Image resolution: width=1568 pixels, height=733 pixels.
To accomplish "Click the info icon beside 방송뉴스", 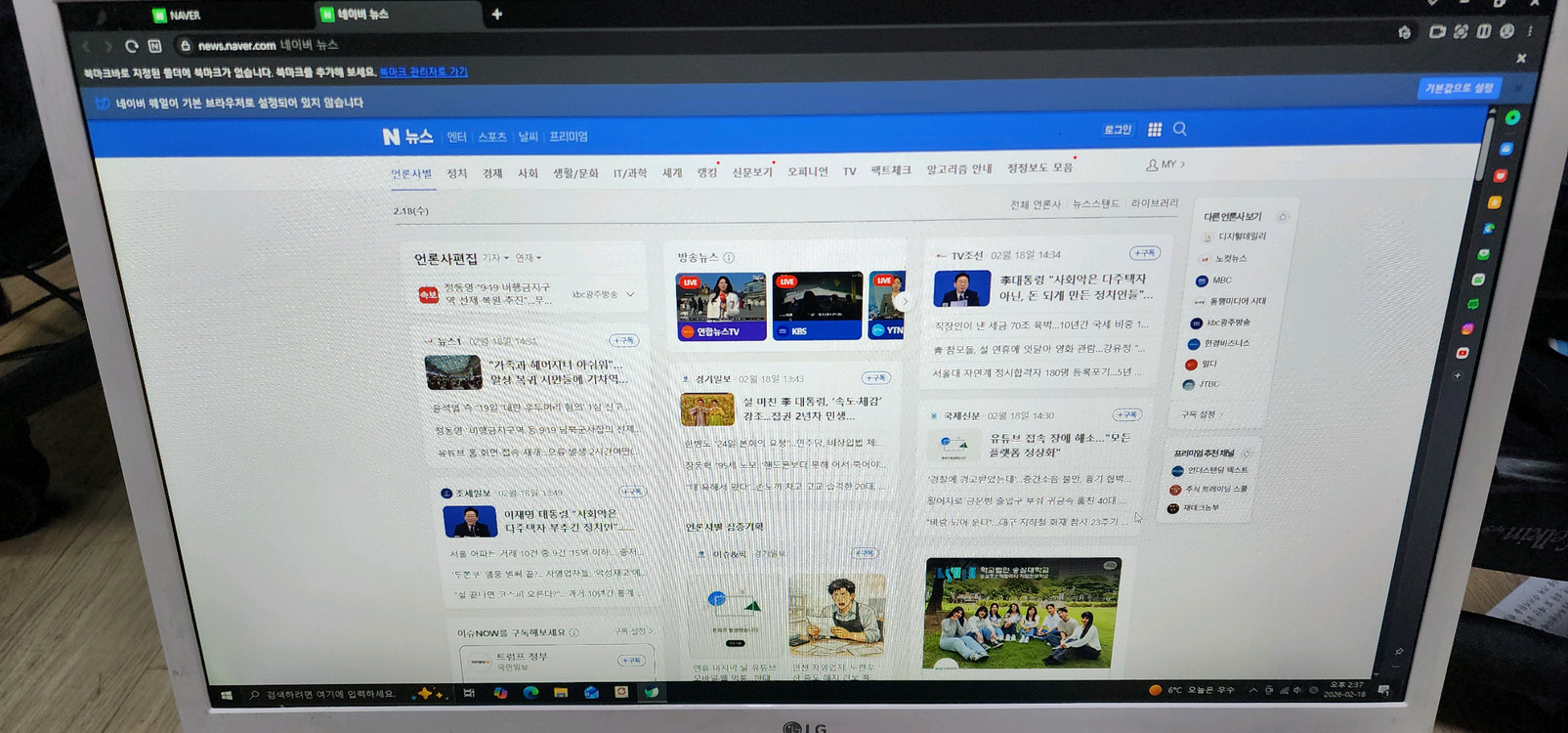I will tap(729, 258).
